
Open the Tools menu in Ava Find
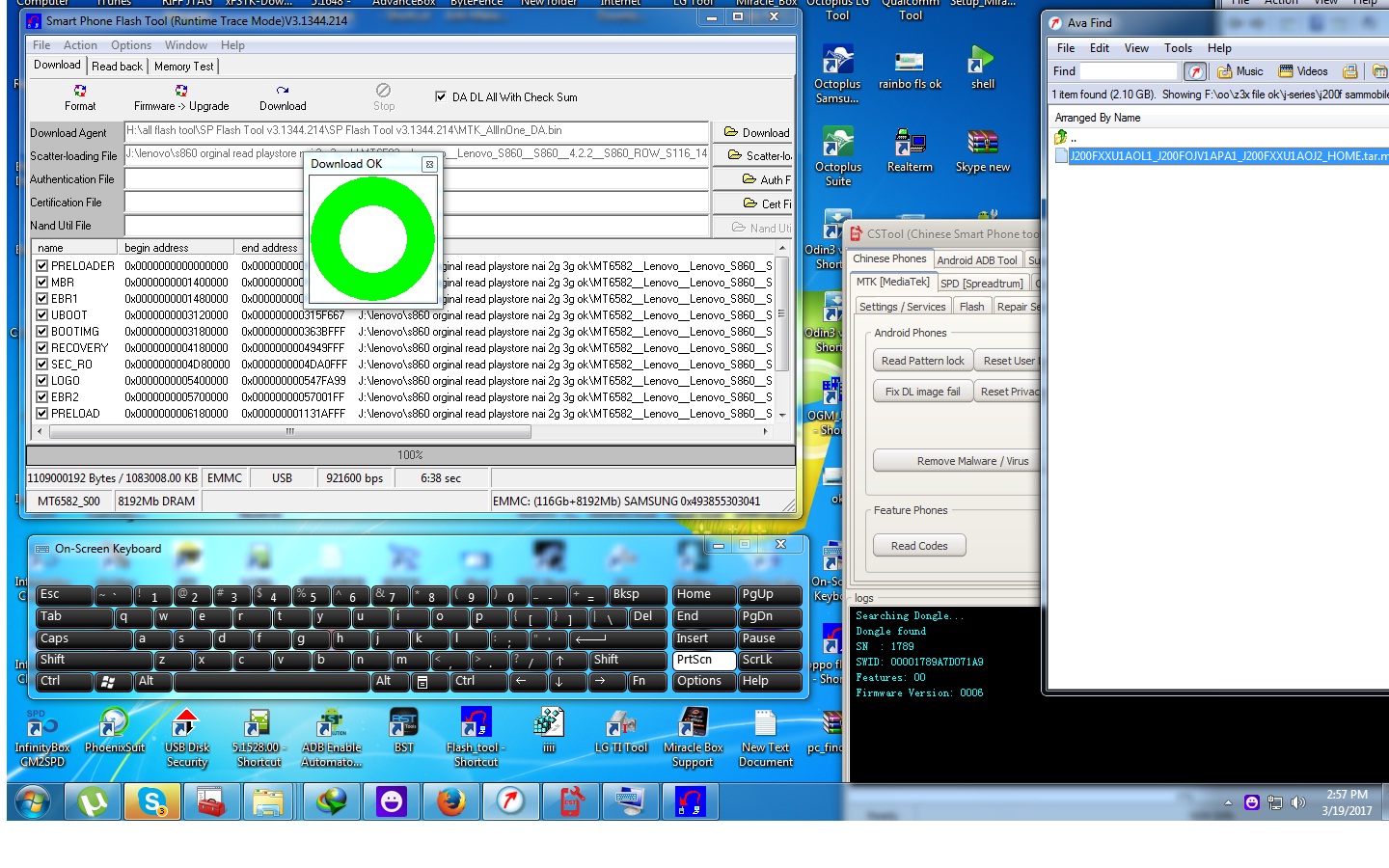click(x=1178, y=48)
